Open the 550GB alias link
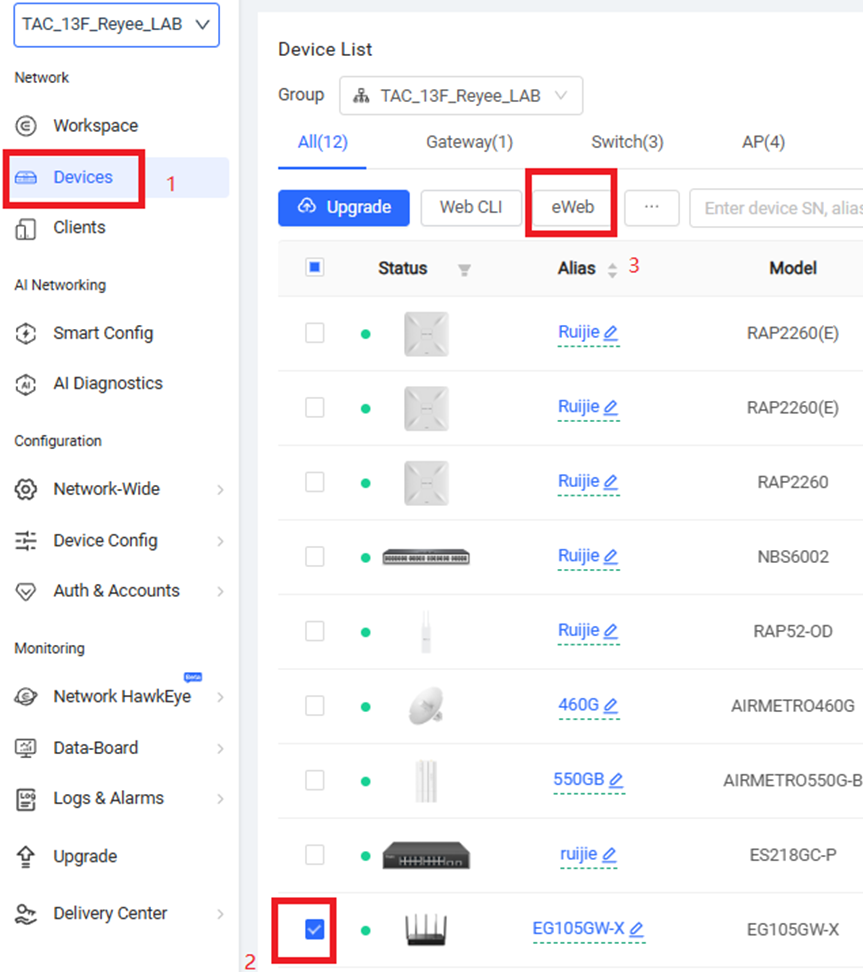This screenshot has height=972, width=863. point(578,779)
